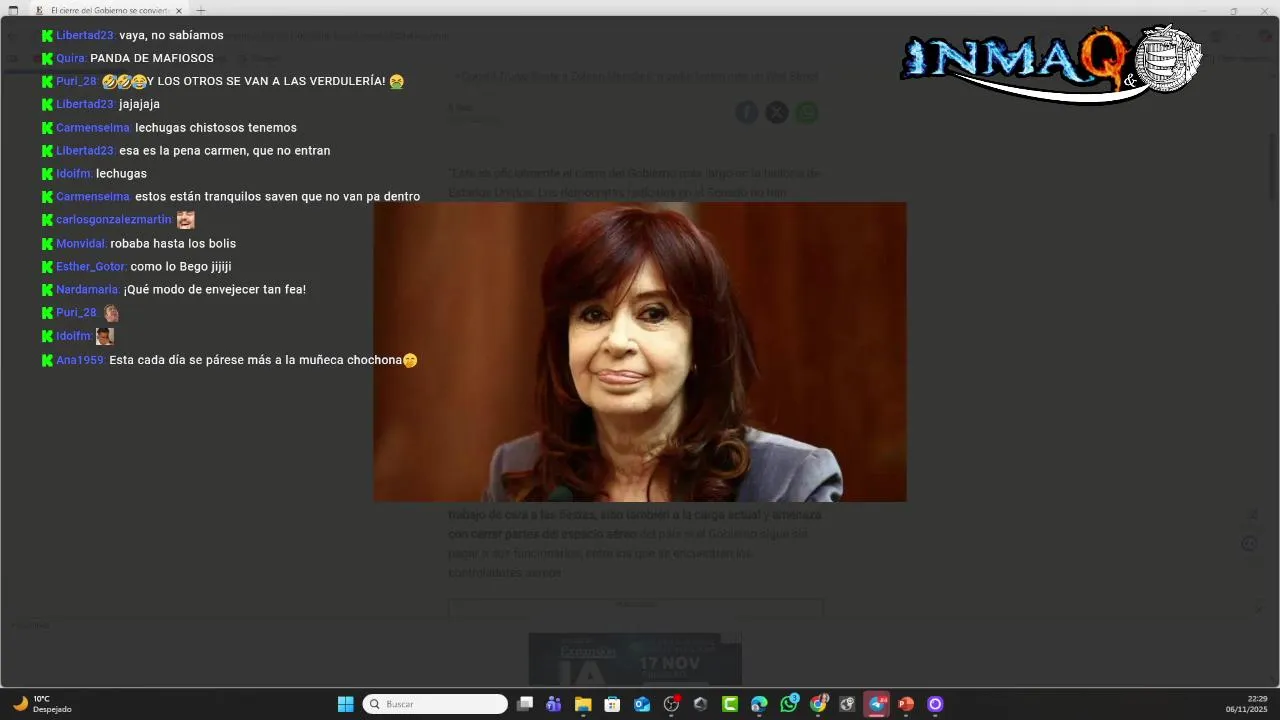Open Google Chrome from the taskbar
Image resolution: width=1280 pixels, height=720 pixels.
pyautogui.click(x=819, y=704)
